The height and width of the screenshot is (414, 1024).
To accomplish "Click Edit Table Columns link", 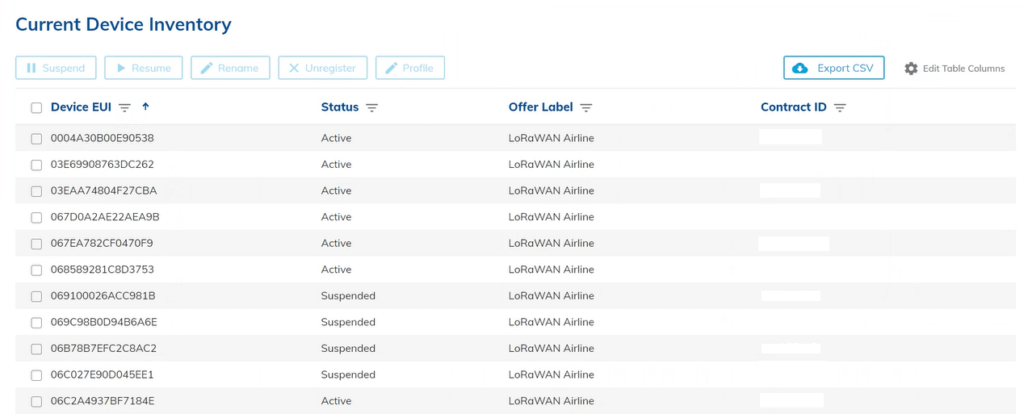I will point(963,68).
